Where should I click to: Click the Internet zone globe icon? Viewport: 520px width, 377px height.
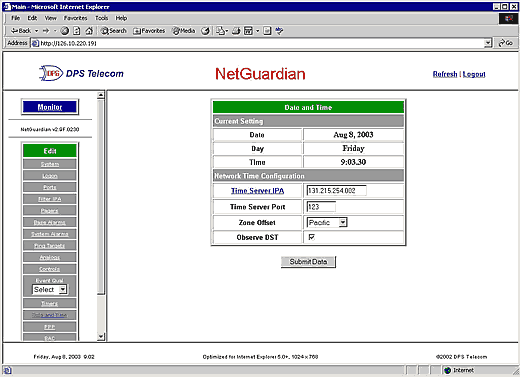(447, 370)
